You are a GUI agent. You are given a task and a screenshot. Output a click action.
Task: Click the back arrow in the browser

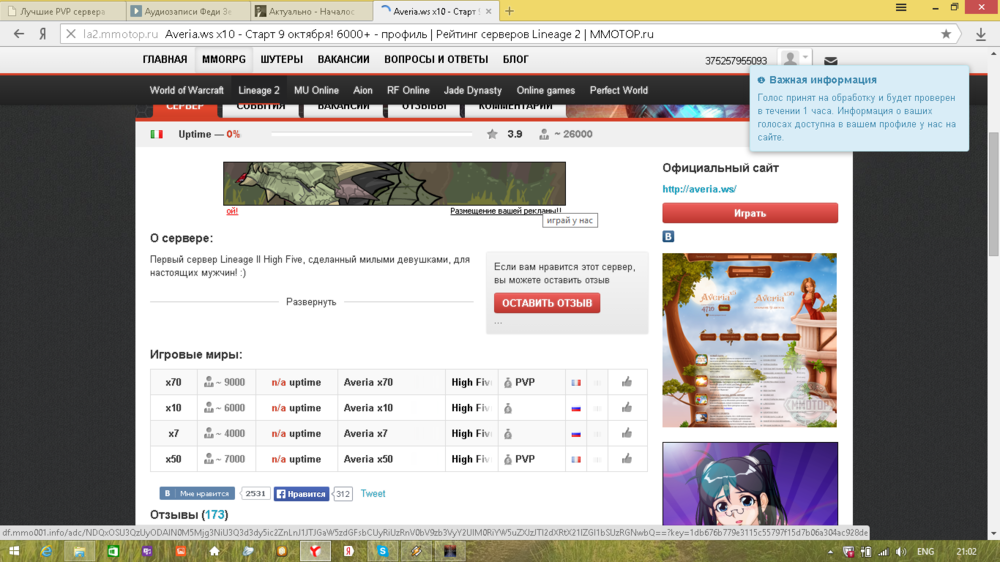(x=18, y=34)
